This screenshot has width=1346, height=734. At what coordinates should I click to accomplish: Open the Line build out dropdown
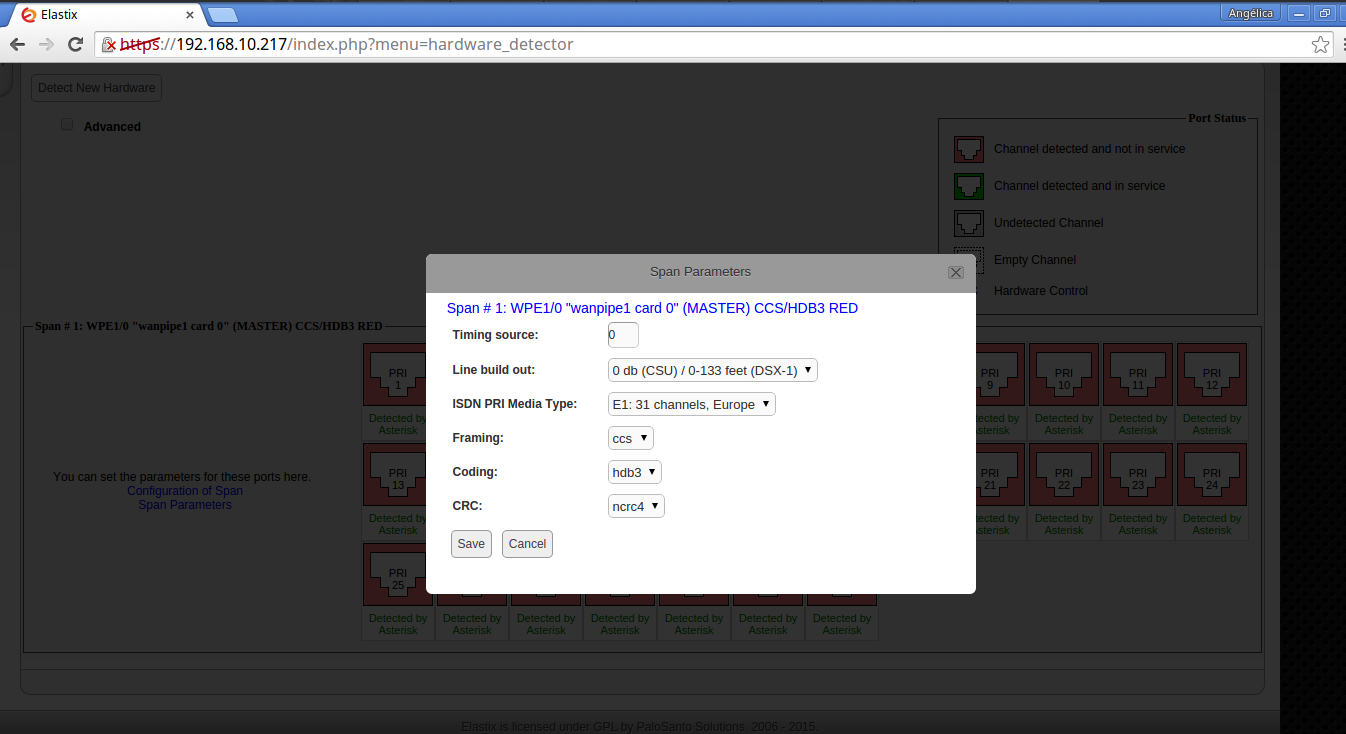712,371
